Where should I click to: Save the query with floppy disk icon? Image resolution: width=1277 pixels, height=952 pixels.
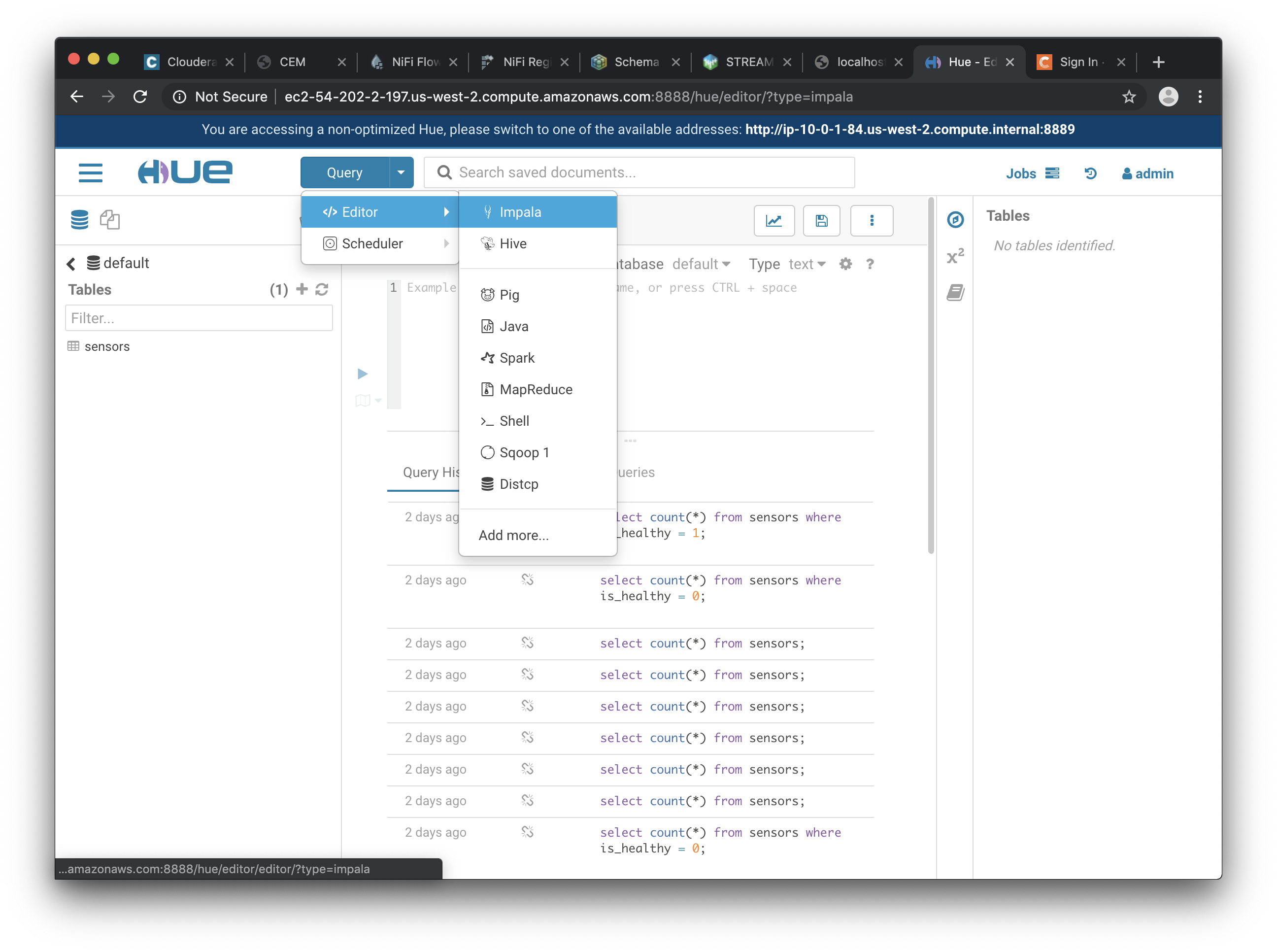[x=821, y=221]
